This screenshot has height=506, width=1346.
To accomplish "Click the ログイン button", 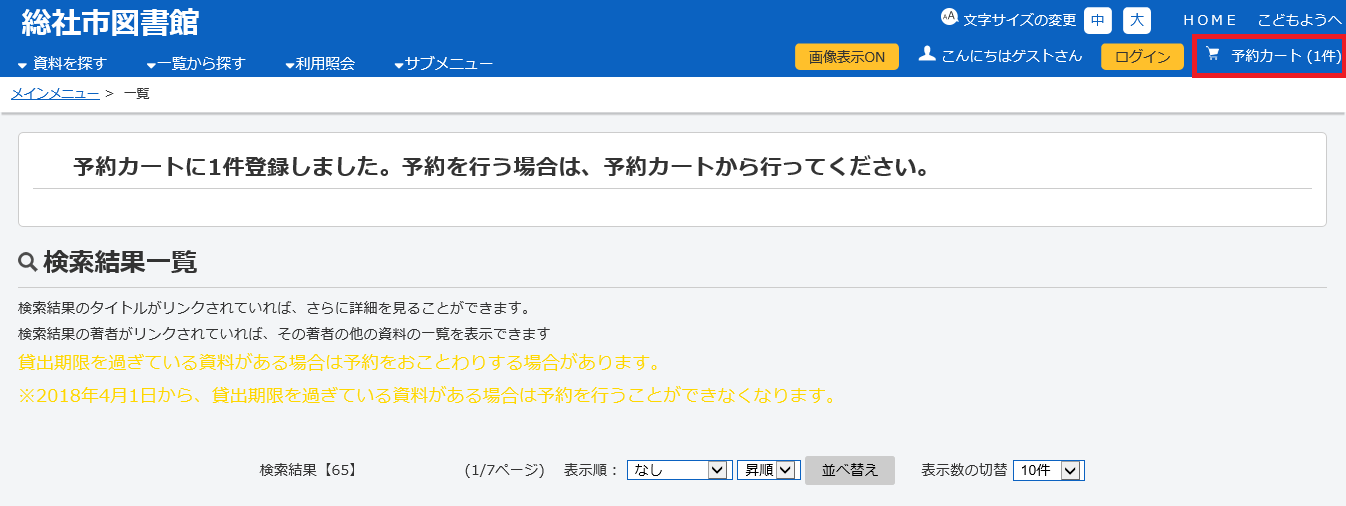I will tap(1142, 57).
